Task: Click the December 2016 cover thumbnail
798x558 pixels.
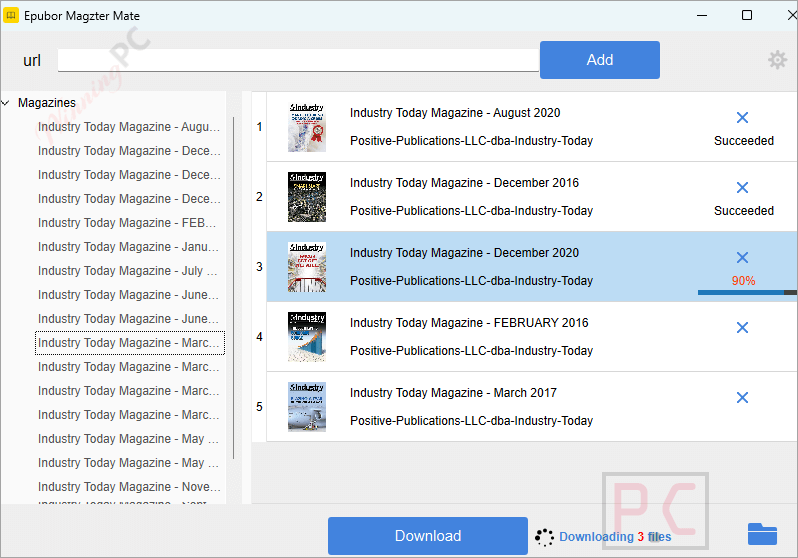Action: (307, 197)
